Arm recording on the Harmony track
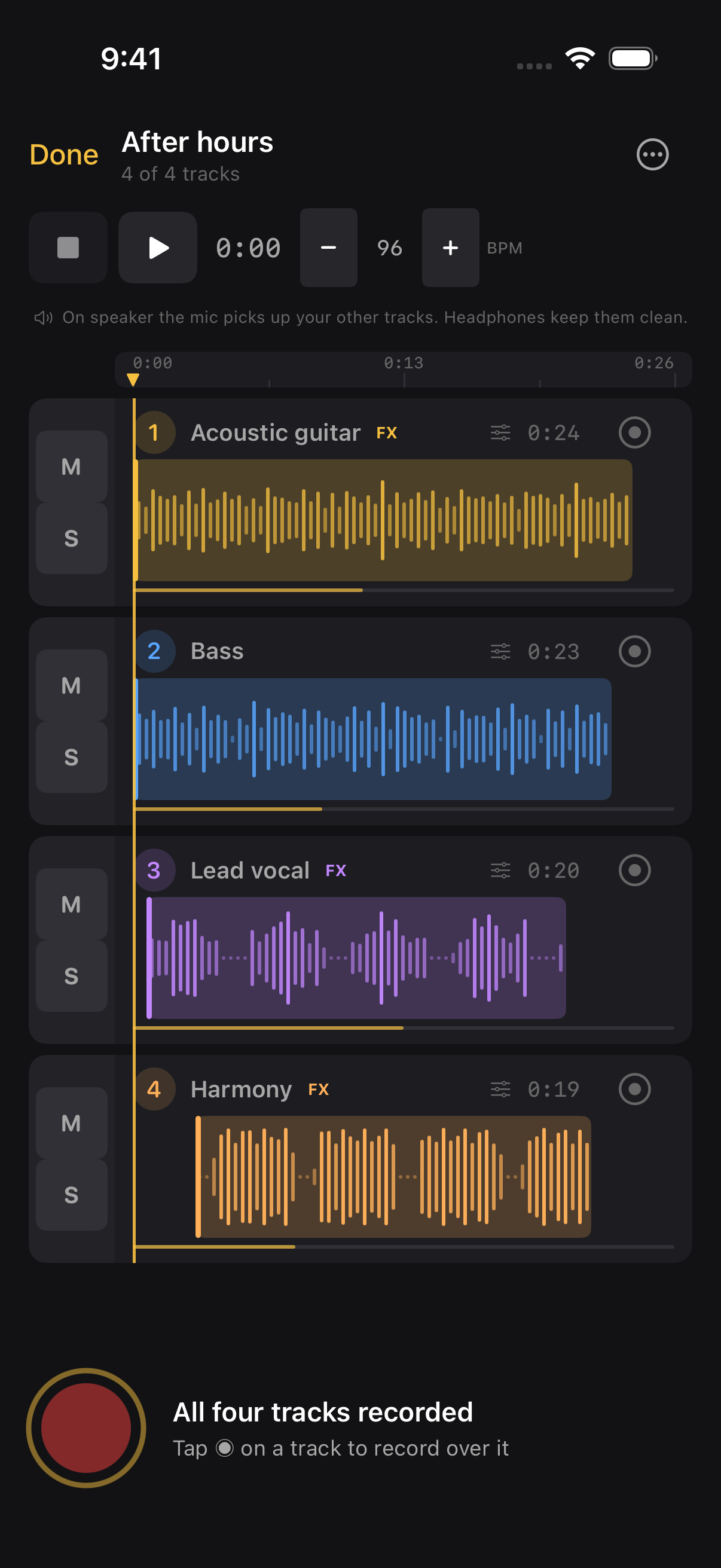The image size is (721, 1568). 634,1089
